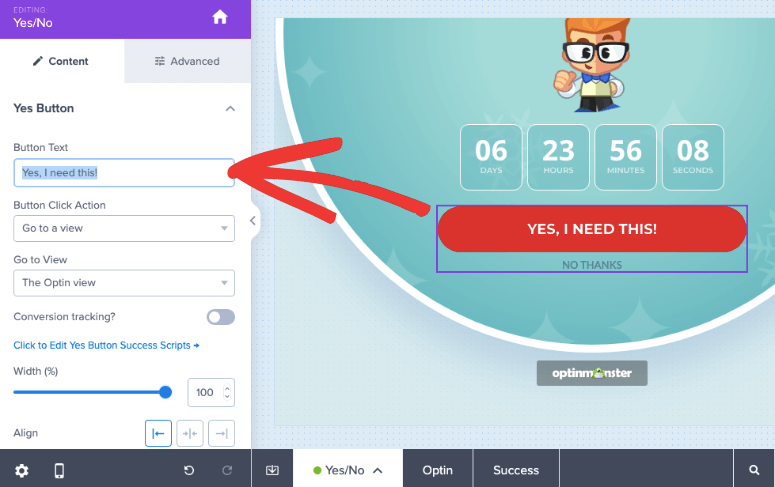Select the countdown Hours box

[558, 157]
